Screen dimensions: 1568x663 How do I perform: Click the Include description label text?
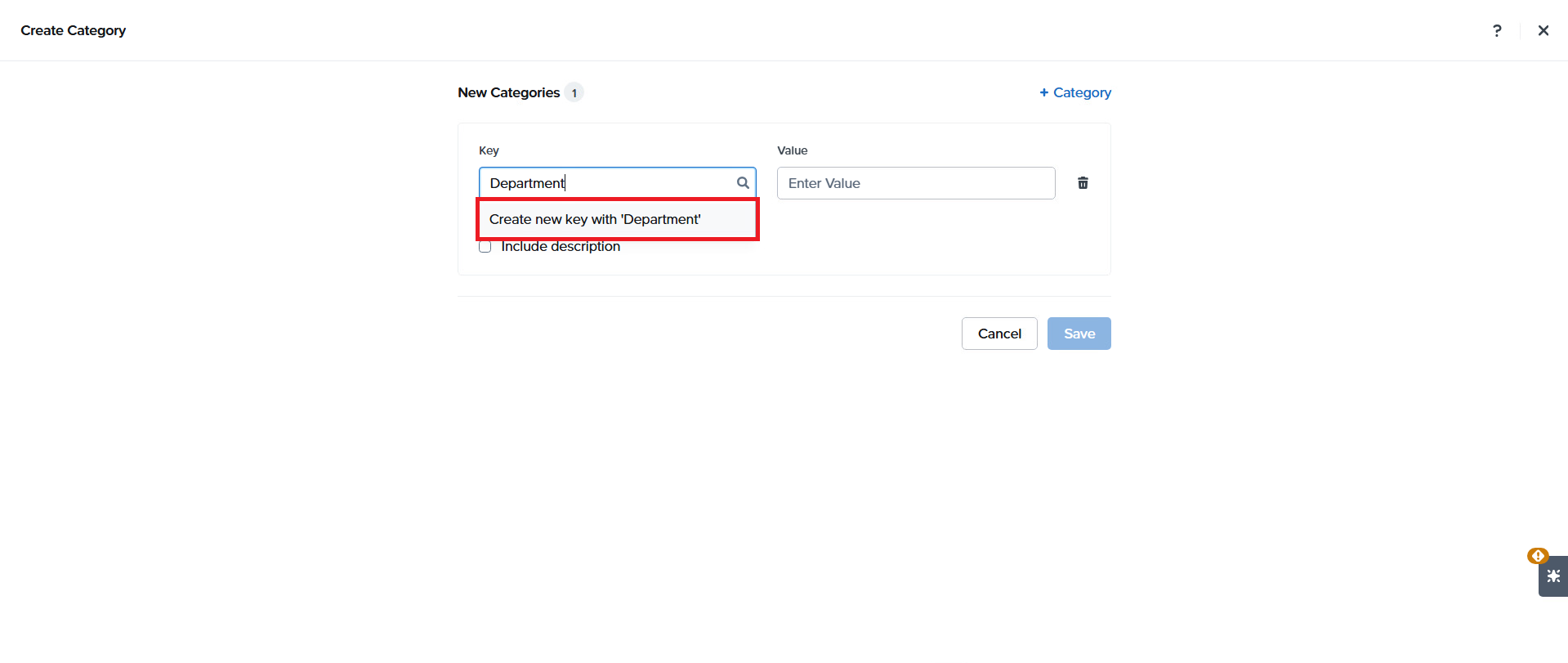click(x=561, y=246)
